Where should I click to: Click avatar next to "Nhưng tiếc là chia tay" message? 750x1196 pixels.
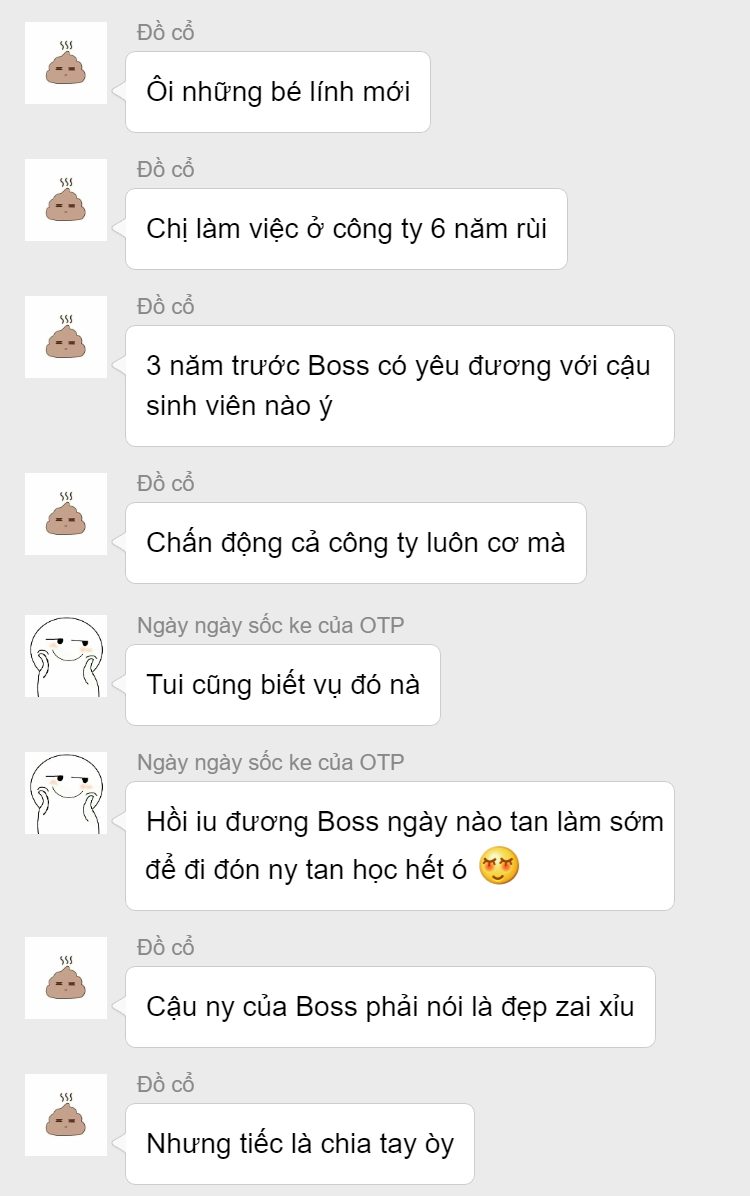coord(66,1115)
